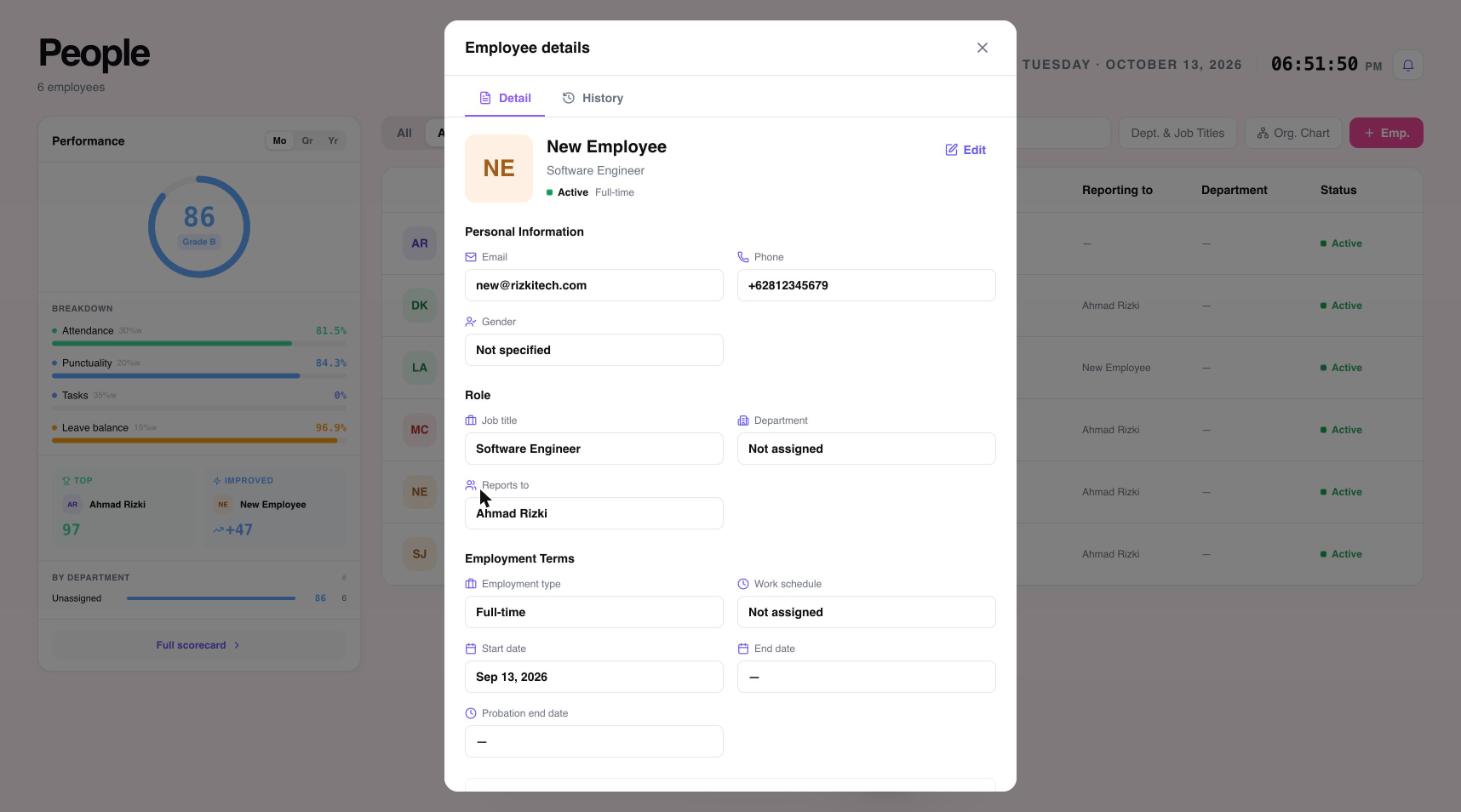
Task: Click the Work schedule field Not assigned
Action: [x=866, y=612]
